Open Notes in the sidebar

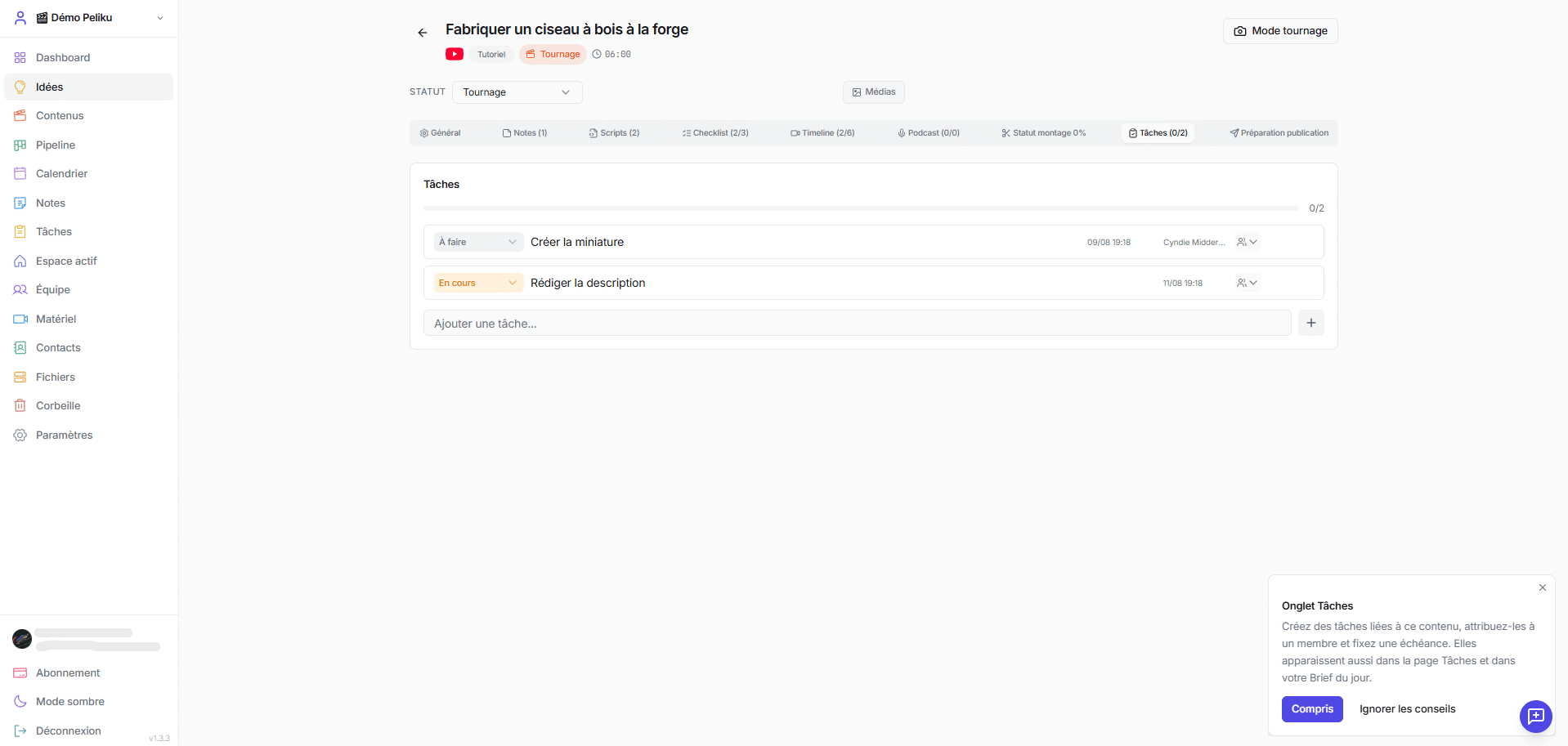(89, 203)
